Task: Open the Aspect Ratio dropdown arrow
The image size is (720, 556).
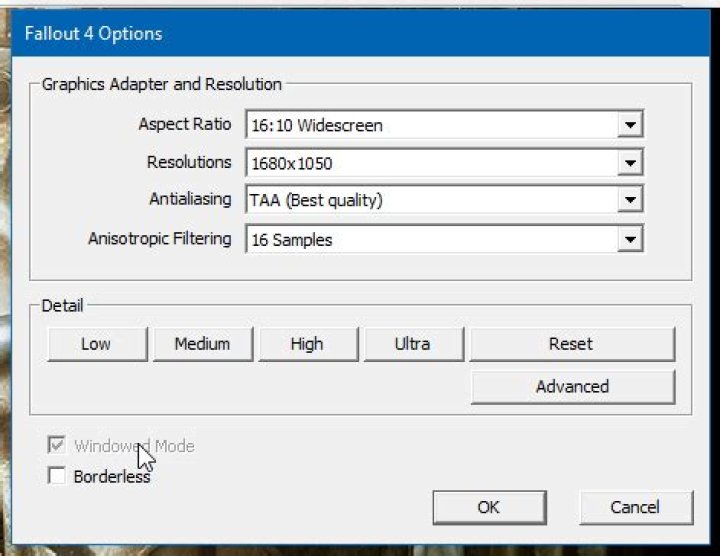Action: (630, 124)
